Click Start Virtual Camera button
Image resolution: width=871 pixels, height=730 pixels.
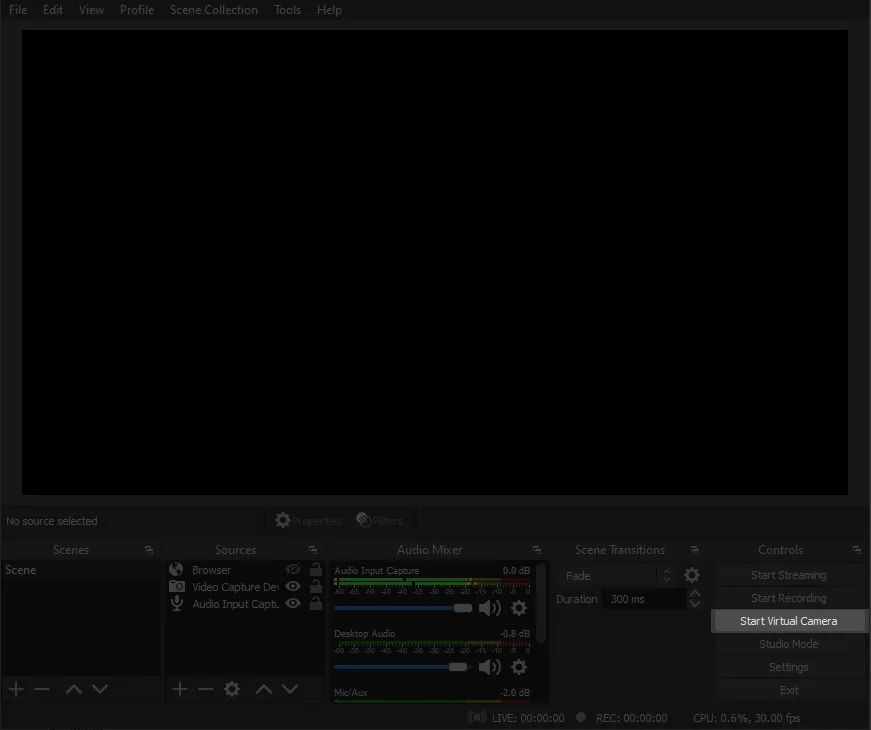[x=788, y=621]
